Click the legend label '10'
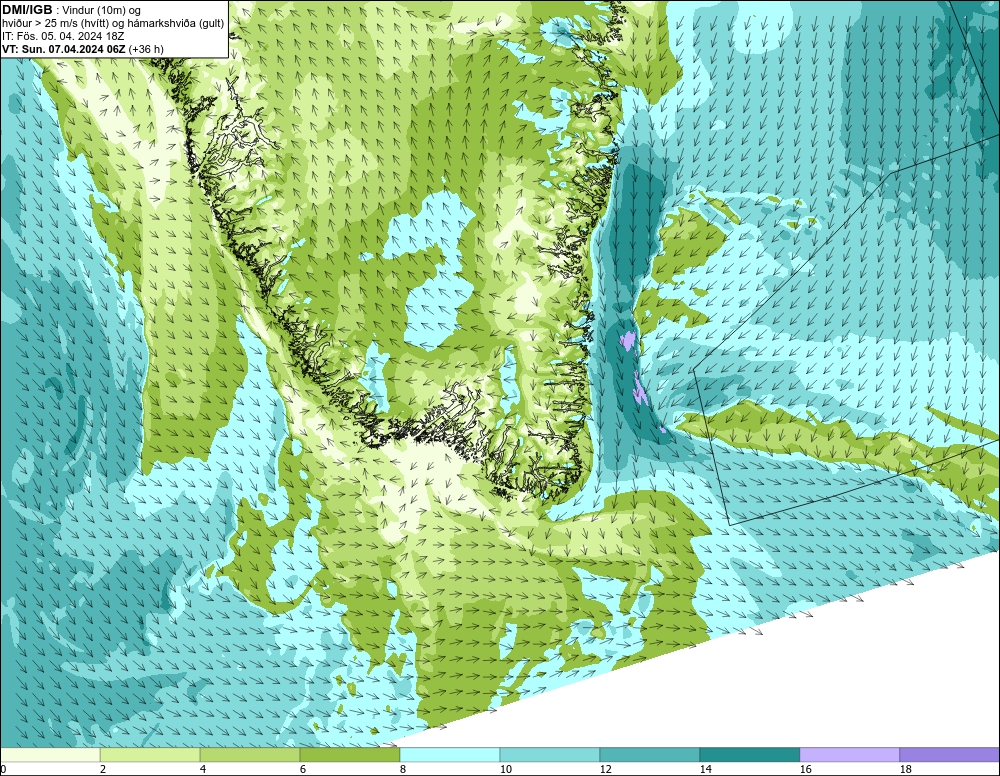Screen dimensions: 1000x776 (x=506, y=769)
